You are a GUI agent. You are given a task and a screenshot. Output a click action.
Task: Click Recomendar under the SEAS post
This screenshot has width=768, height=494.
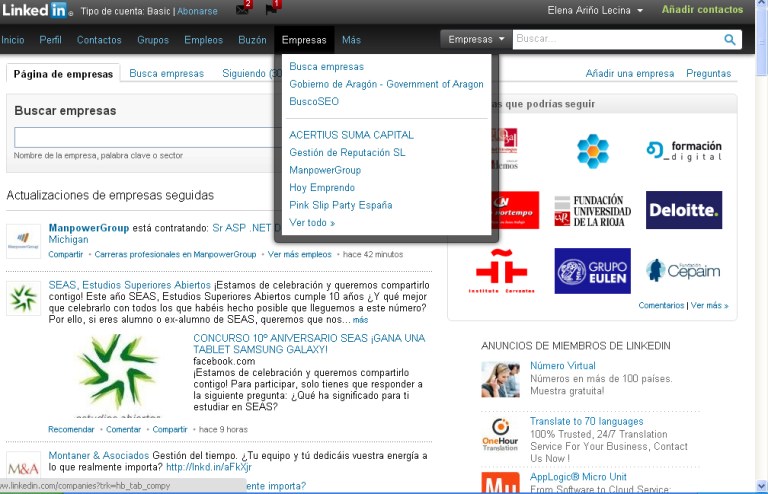[x=71, y=429]
